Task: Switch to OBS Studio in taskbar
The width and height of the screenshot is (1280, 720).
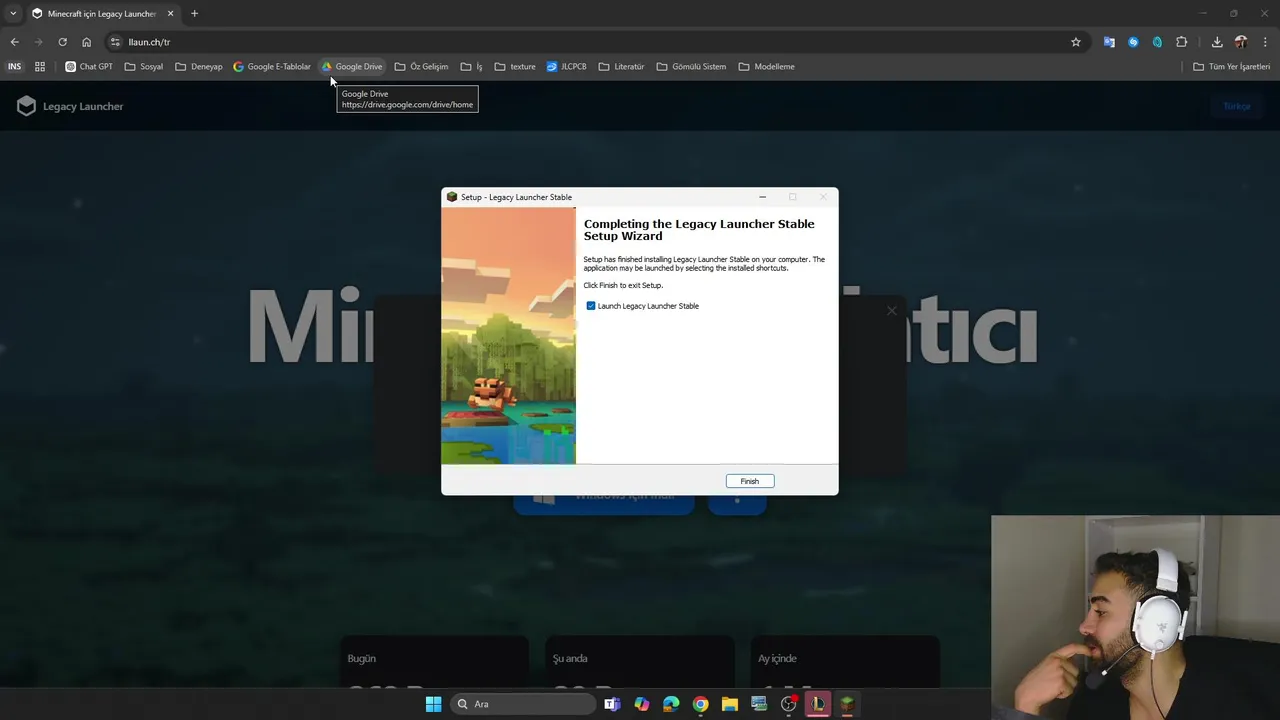Action: click(789, 704)
